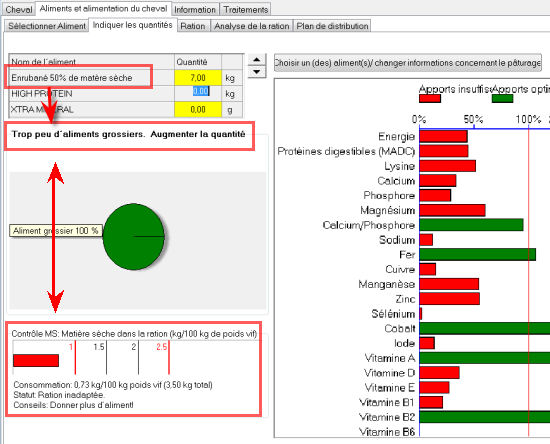Click Choisir un (des) aliment(s) button
550x444 pixels.
click(408, 63)
